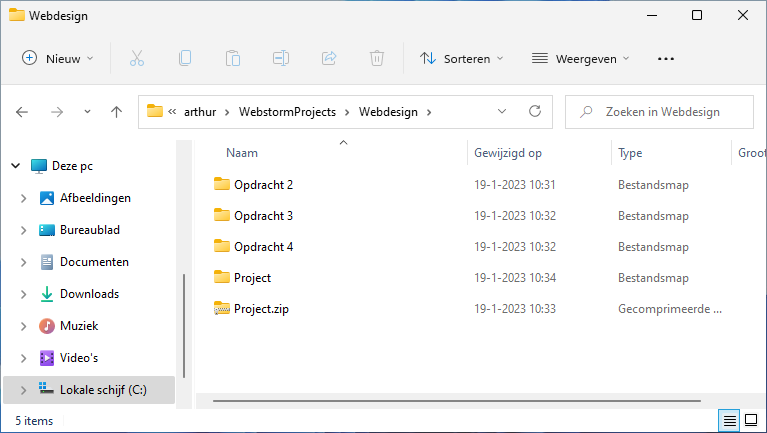Select the Opdracht 2 folder

pyautogui.click(x=263, y=185)
